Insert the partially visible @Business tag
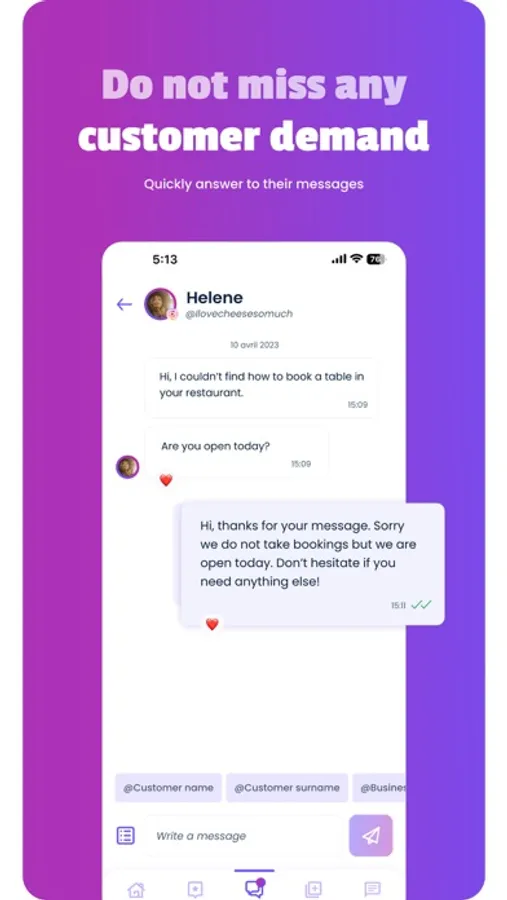The height and width of the screenshot is (900, 507). [379, 788]
